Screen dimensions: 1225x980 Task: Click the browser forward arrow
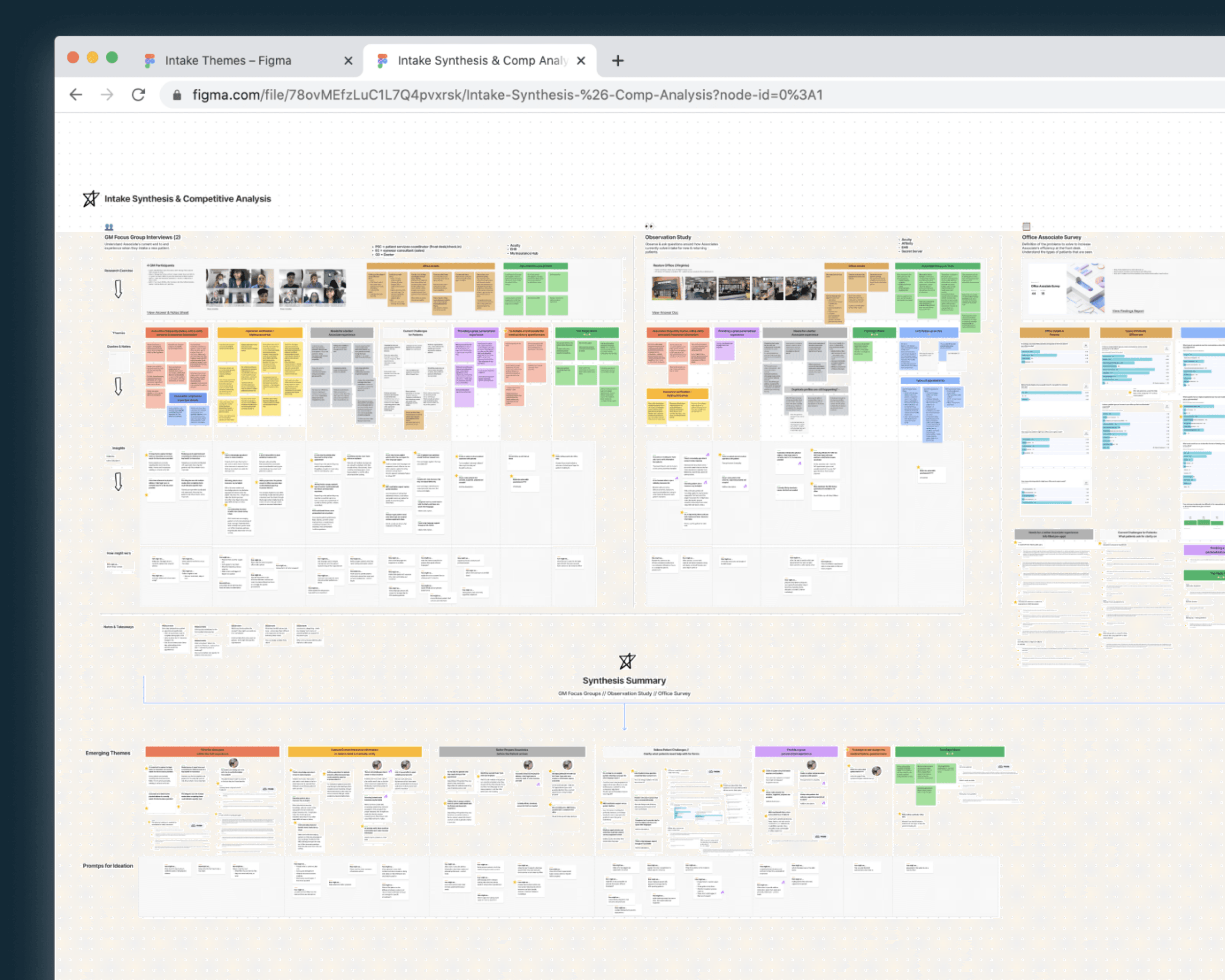coord(107,95)
